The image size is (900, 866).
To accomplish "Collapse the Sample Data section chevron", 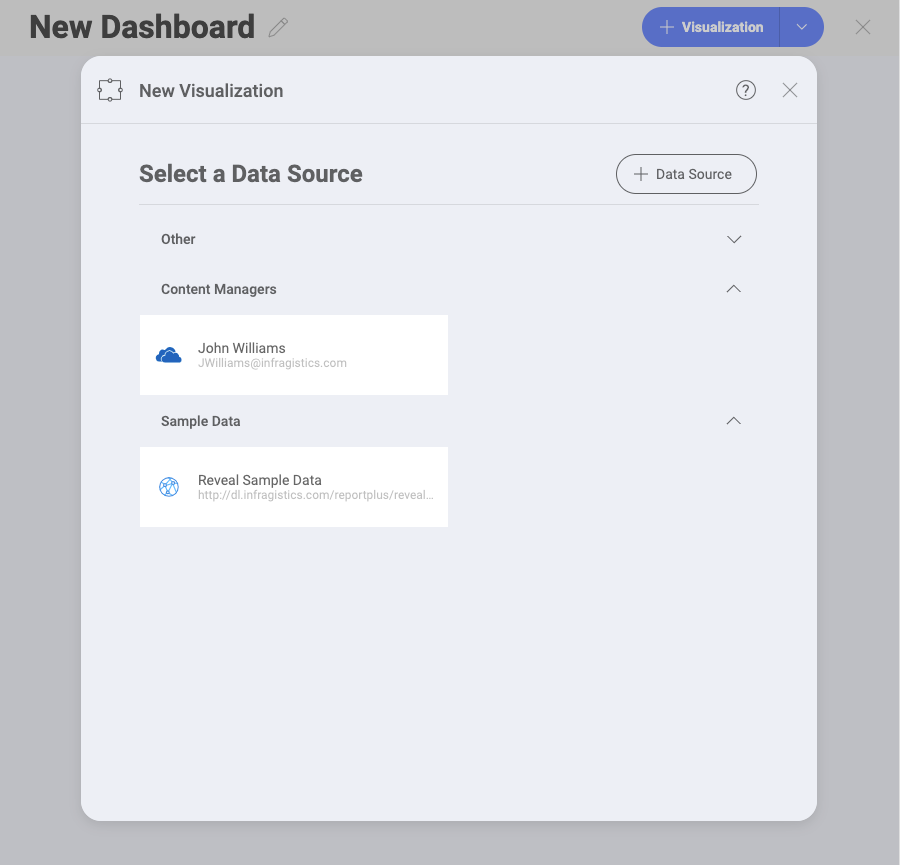I will click(734, 421).
